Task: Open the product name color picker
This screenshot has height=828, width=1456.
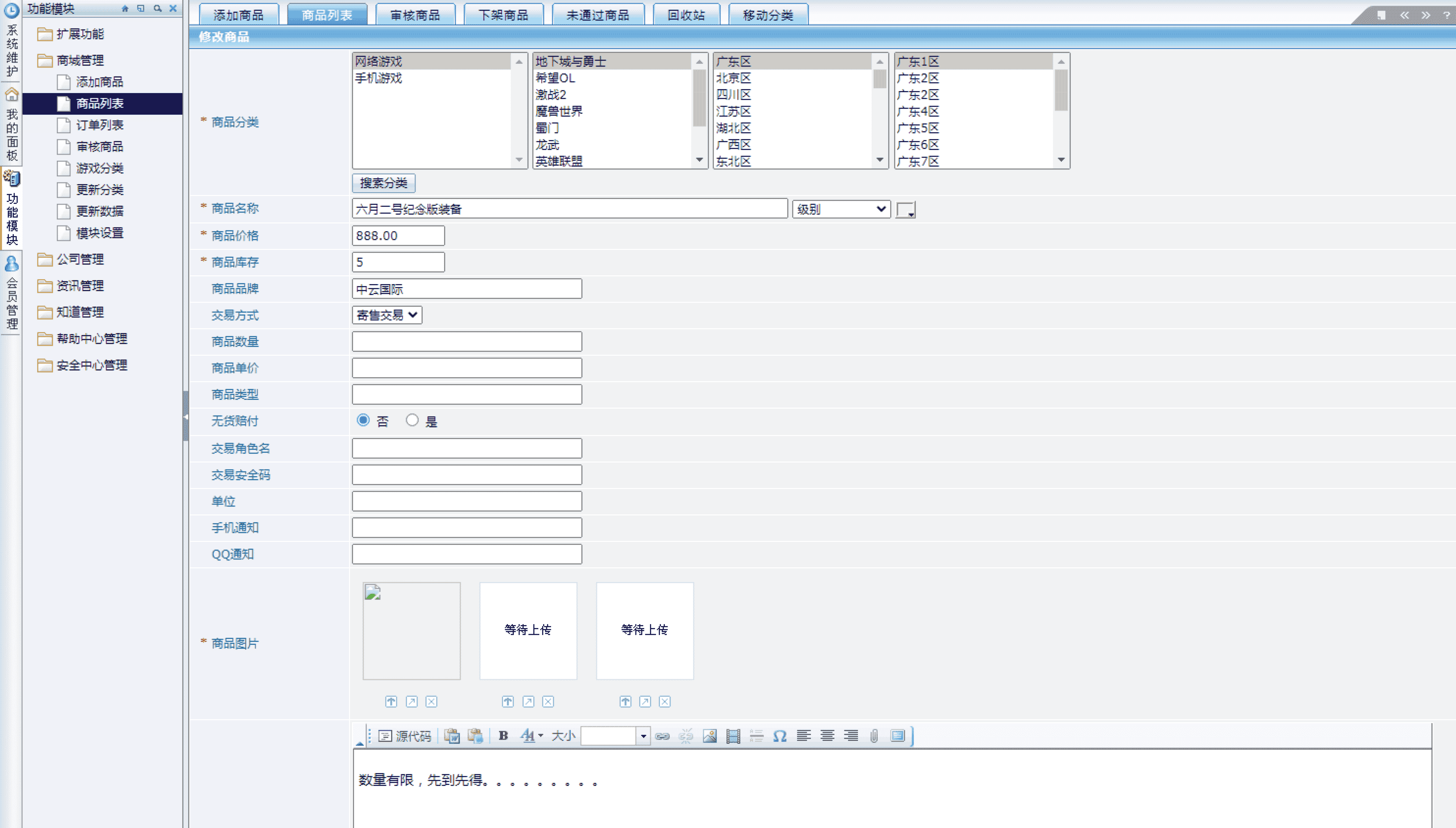Action: point(905,209)
